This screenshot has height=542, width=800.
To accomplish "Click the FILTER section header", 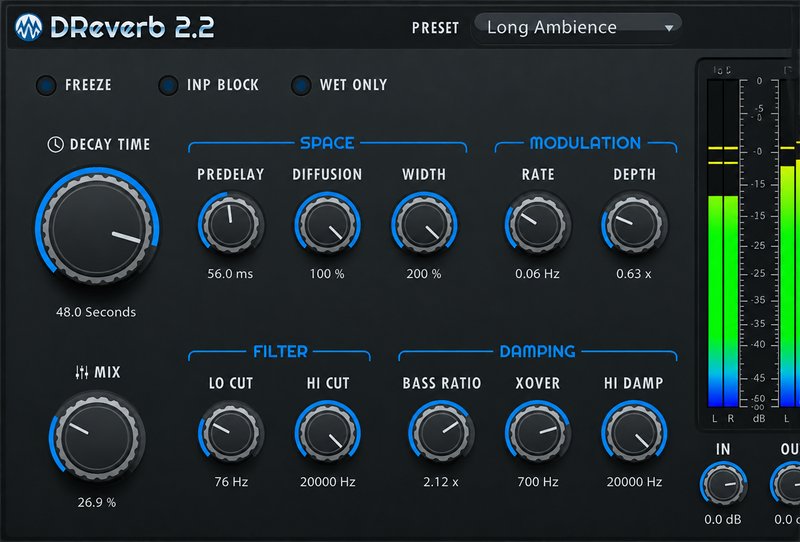I will pos(280,351).
